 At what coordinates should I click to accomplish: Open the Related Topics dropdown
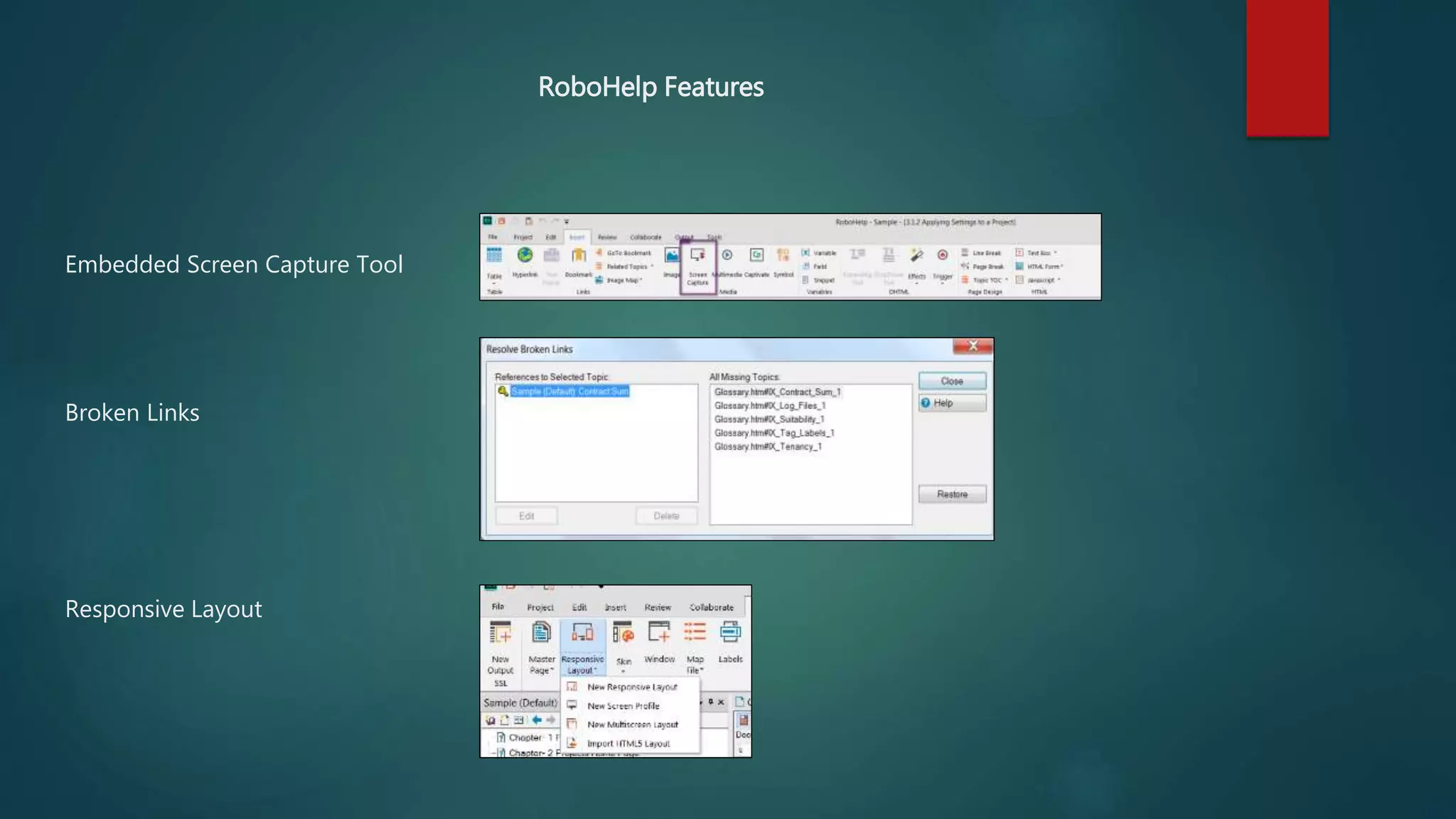click(x=624, y=267)
